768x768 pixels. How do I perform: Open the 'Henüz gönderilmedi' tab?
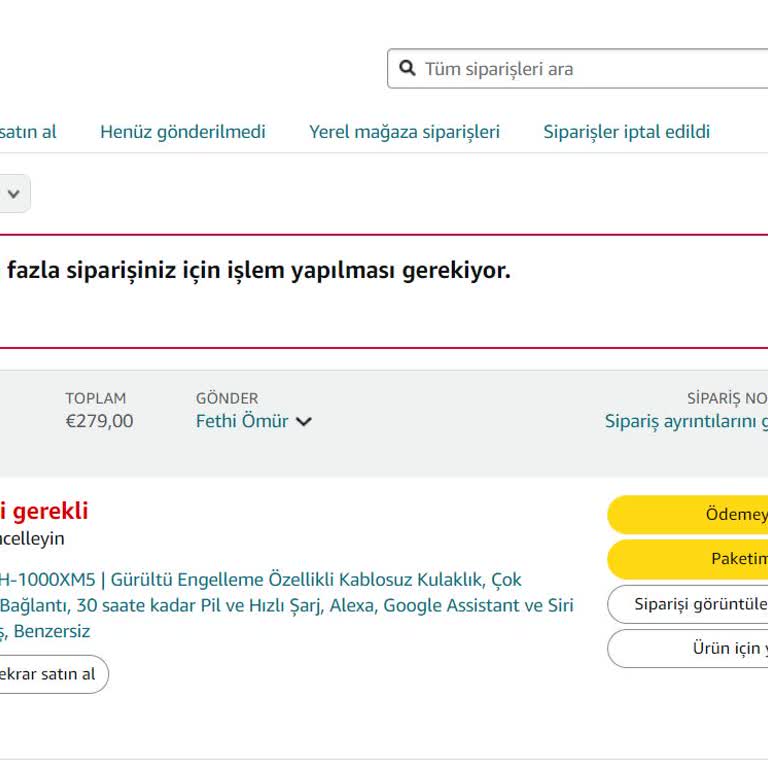tap(183, 132)
